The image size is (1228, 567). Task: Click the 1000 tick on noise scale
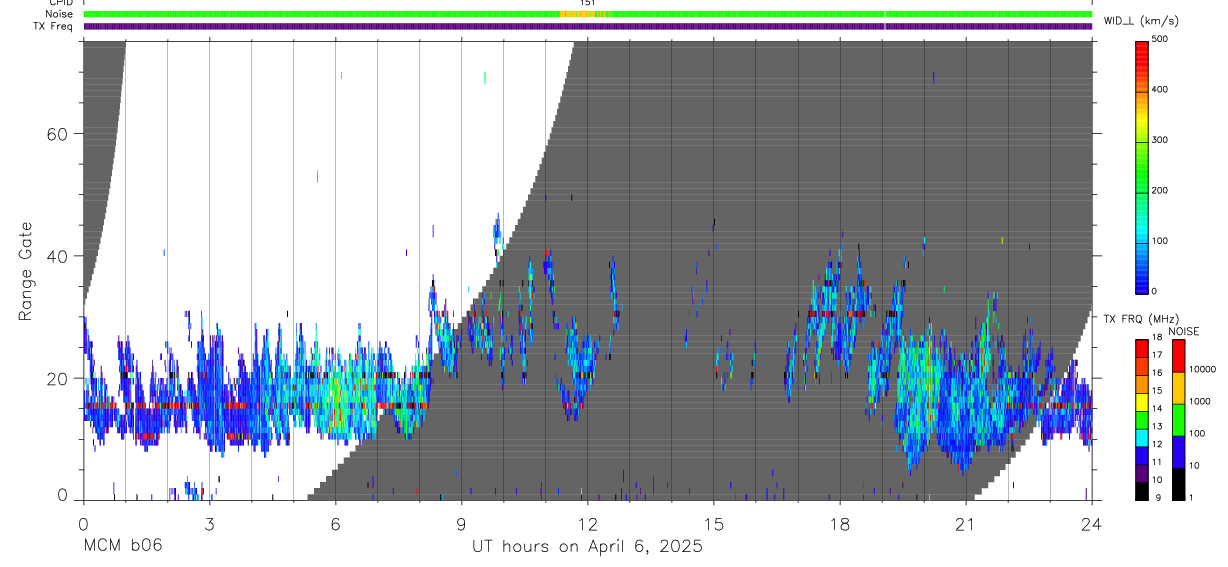click(x=1200, y=401)
